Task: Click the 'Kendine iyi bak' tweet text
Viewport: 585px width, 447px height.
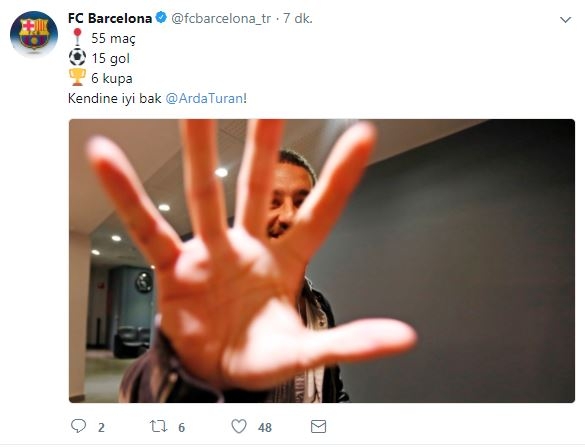Action: [x=115, y=99]
